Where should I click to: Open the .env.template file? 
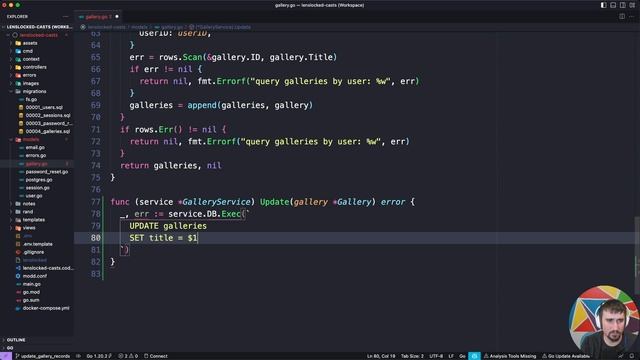coord(38,244)
